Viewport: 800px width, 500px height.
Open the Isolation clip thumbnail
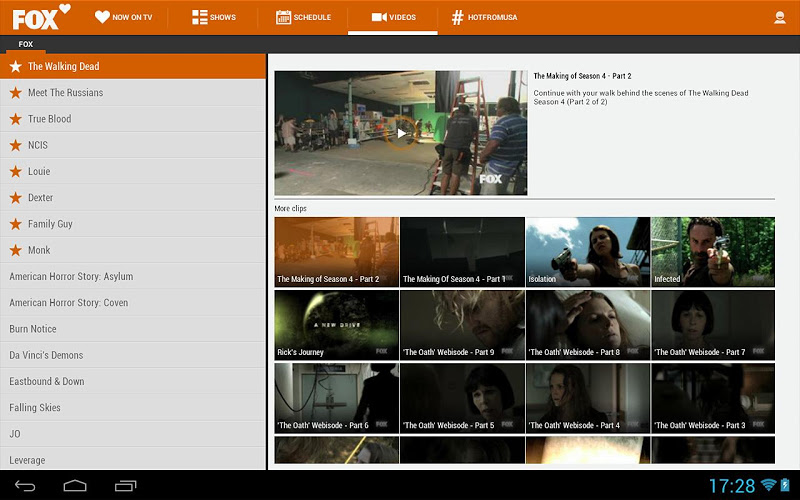click(587, 251)
